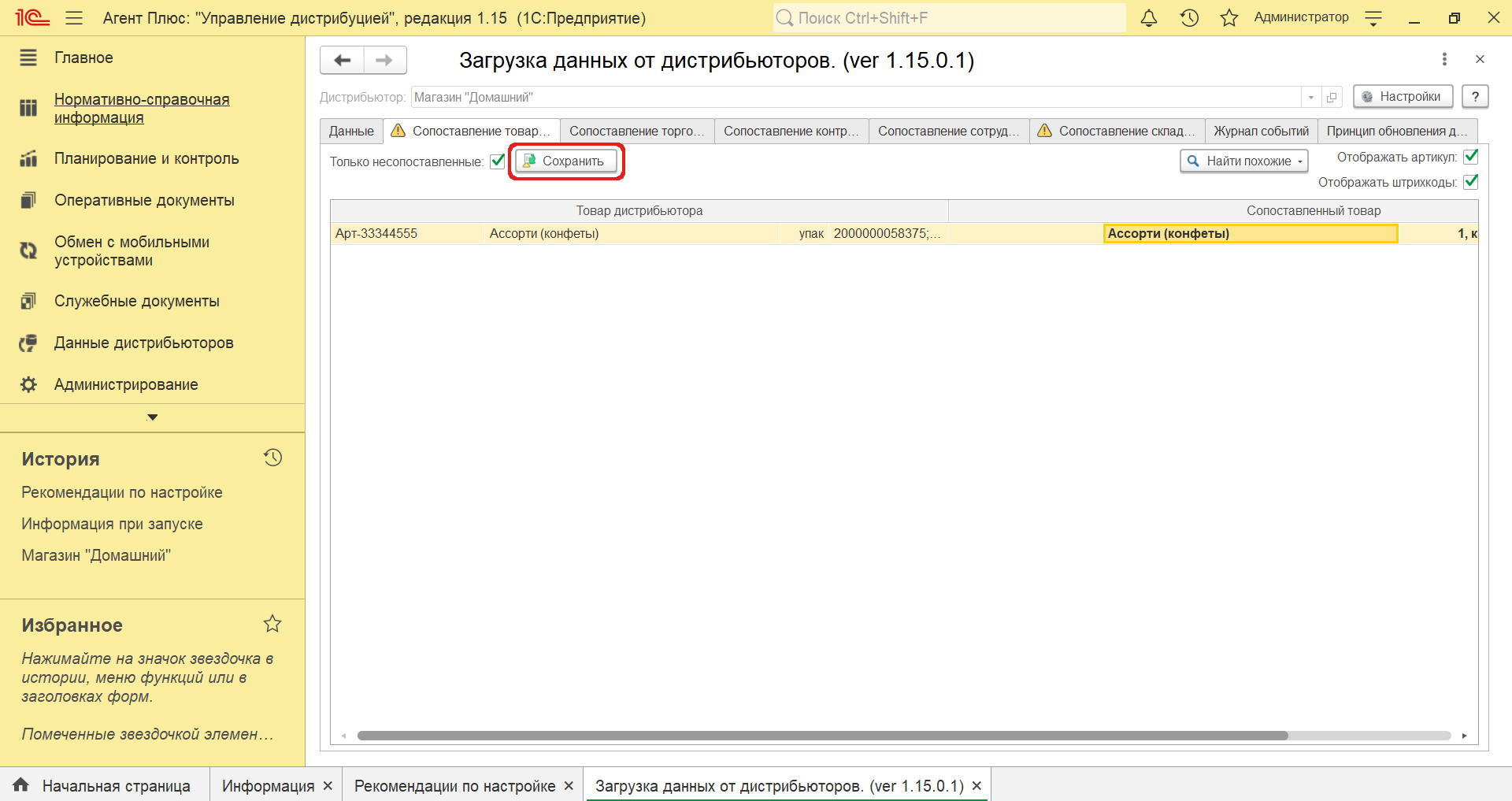Open Магазин "Домашний" from History
1512x801 pixels.
tap(96, 555)
